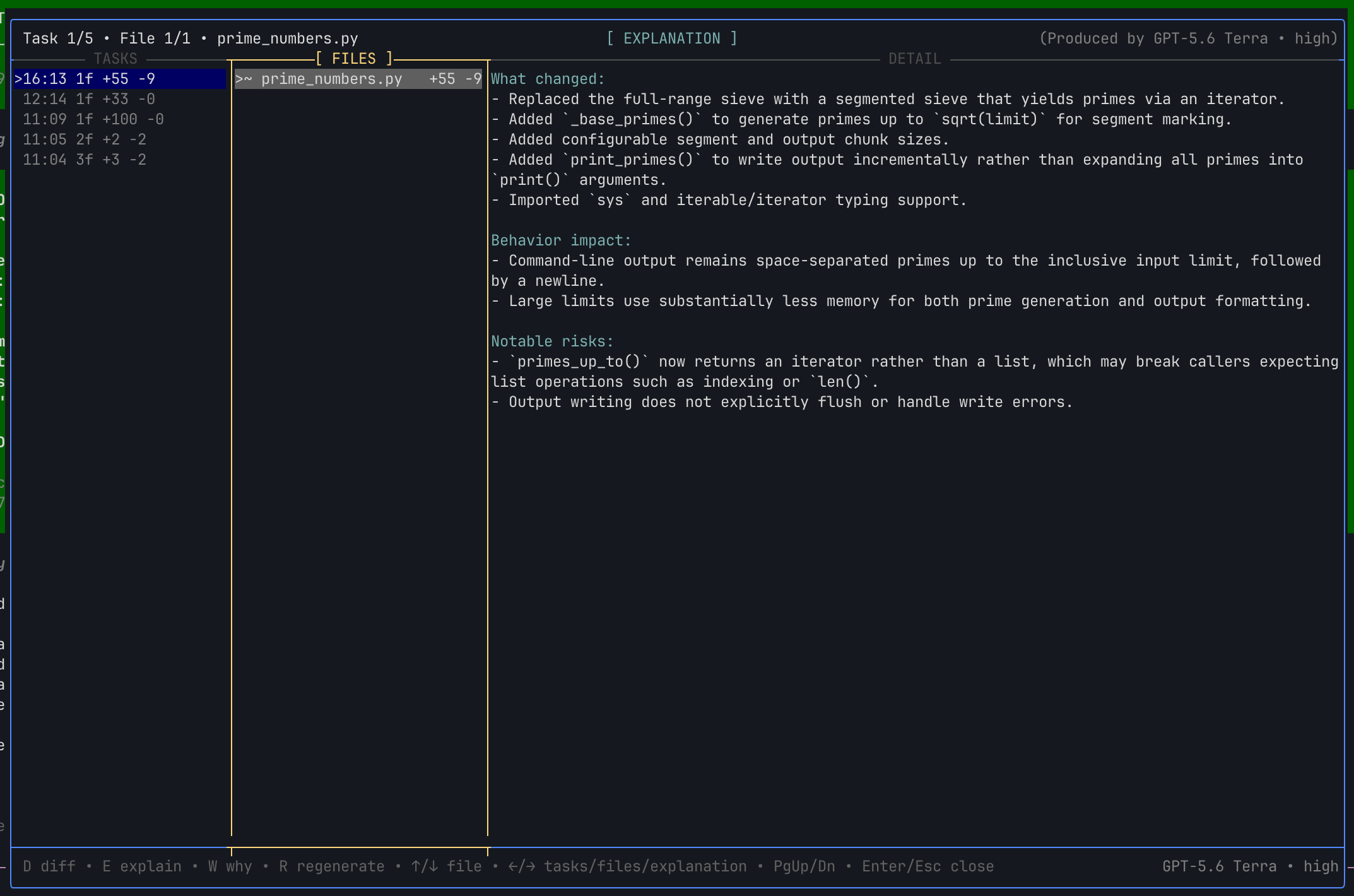Image resolution: width=1354 pixels, height=896 pixels.
Task: Click line 'Output writing does not explicitly flush'
Action: click(x=782, y=402)
